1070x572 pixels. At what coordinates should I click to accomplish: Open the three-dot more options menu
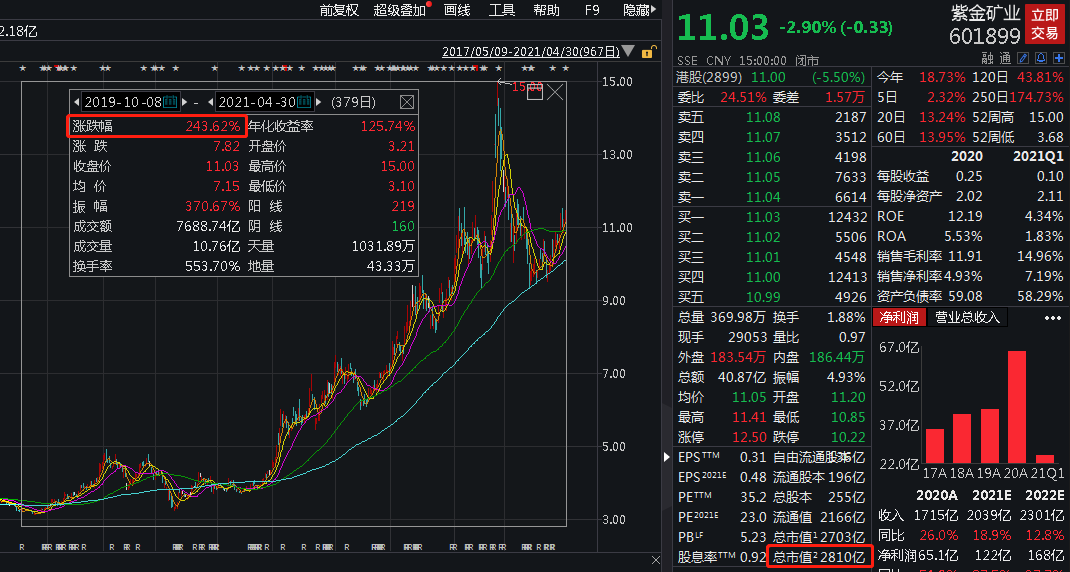coord(1053,318)
